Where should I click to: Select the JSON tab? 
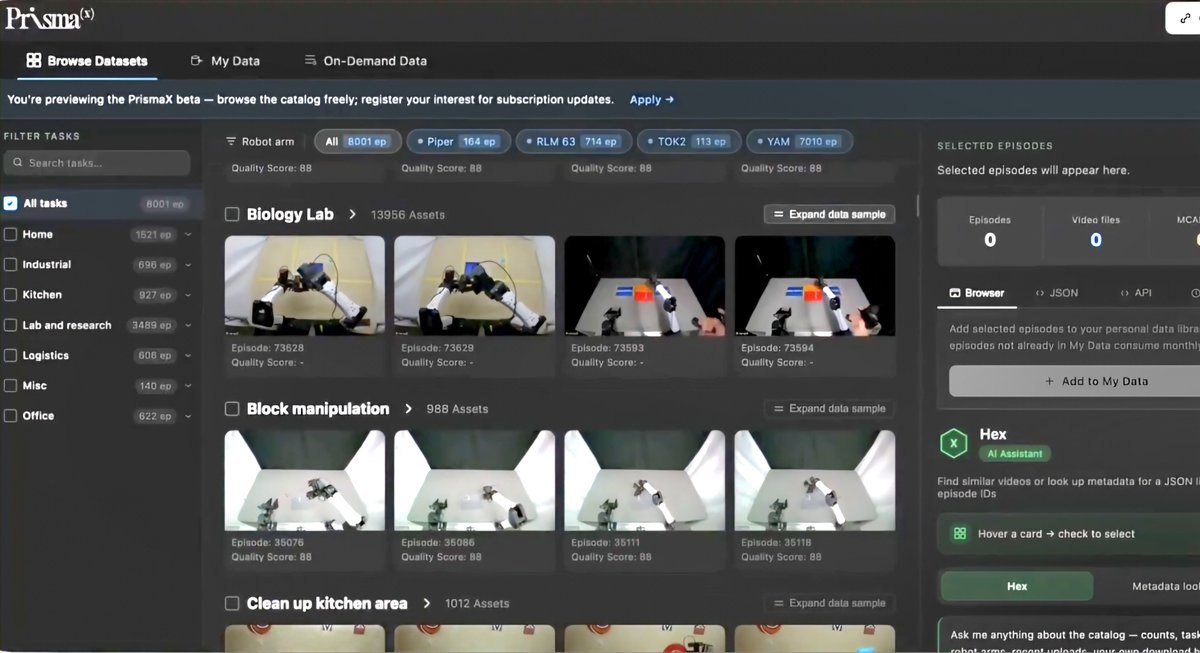(1057, 294)
